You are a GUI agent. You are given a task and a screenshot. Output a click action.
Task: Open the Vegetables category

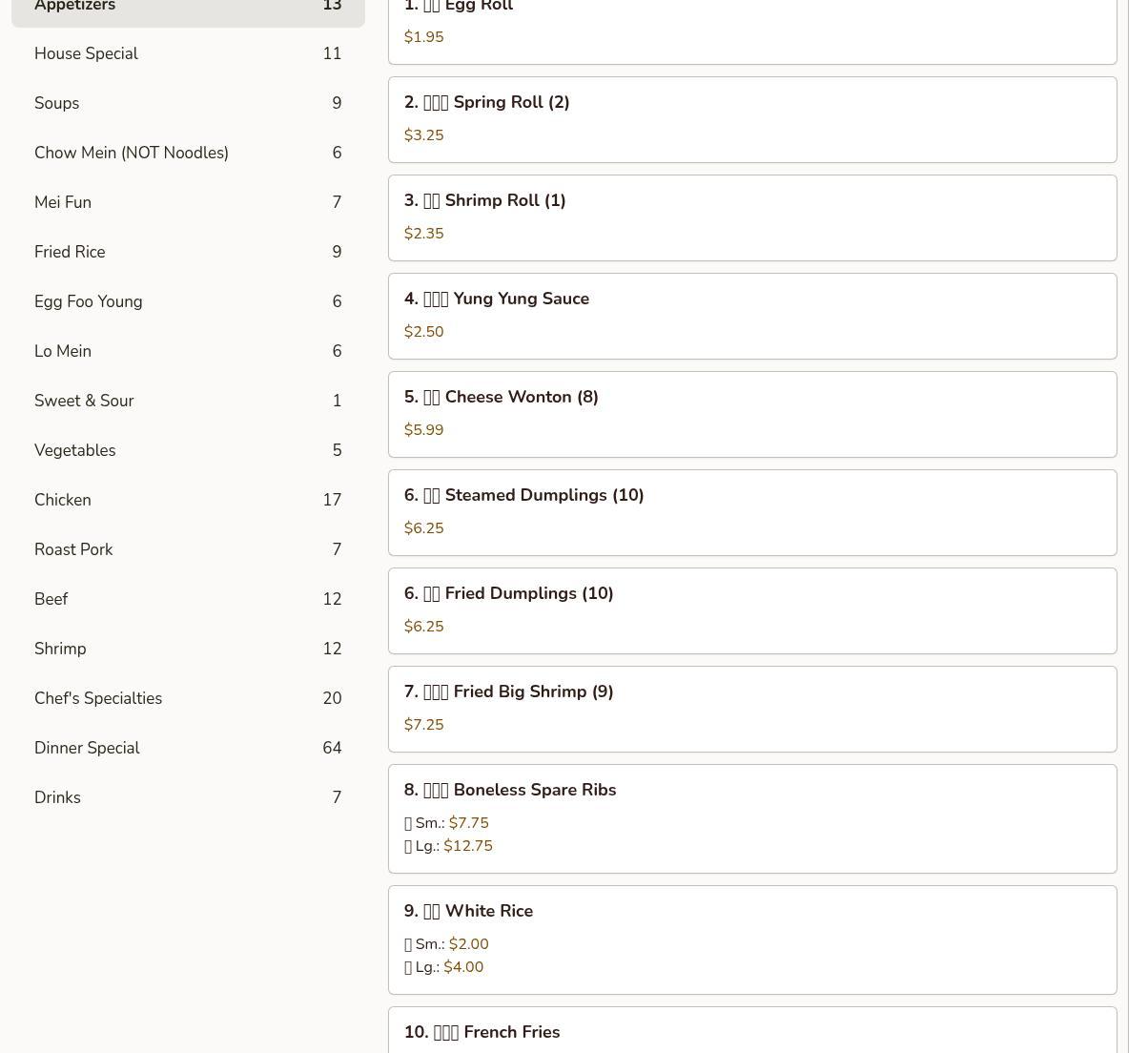tap(188, 450)
